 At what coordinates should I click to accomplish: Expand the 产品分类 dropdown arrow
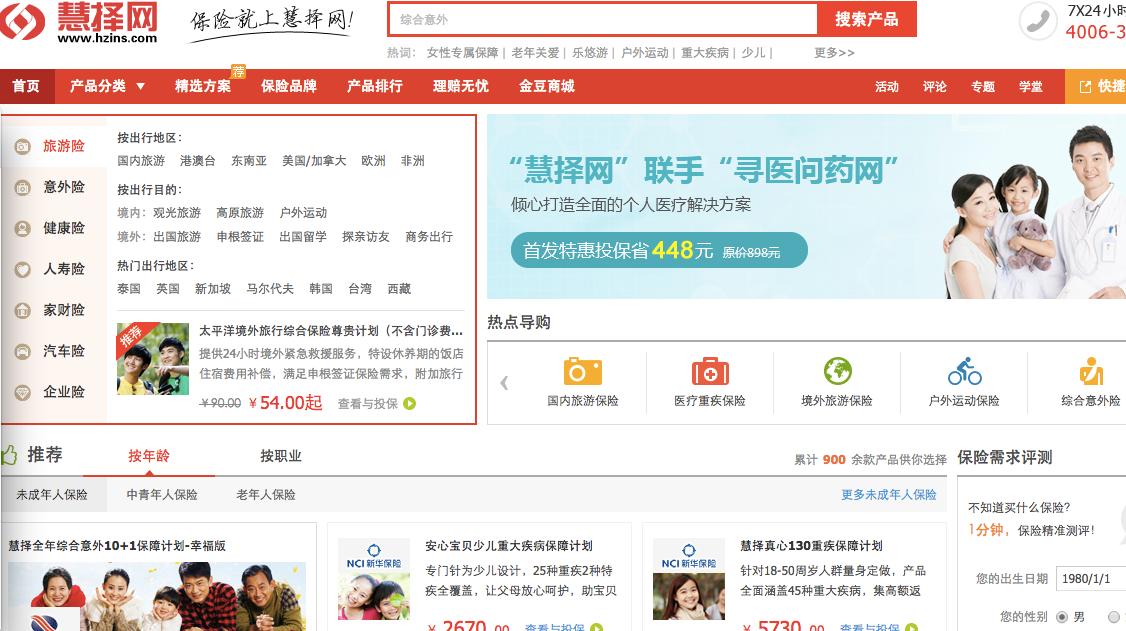141,86
